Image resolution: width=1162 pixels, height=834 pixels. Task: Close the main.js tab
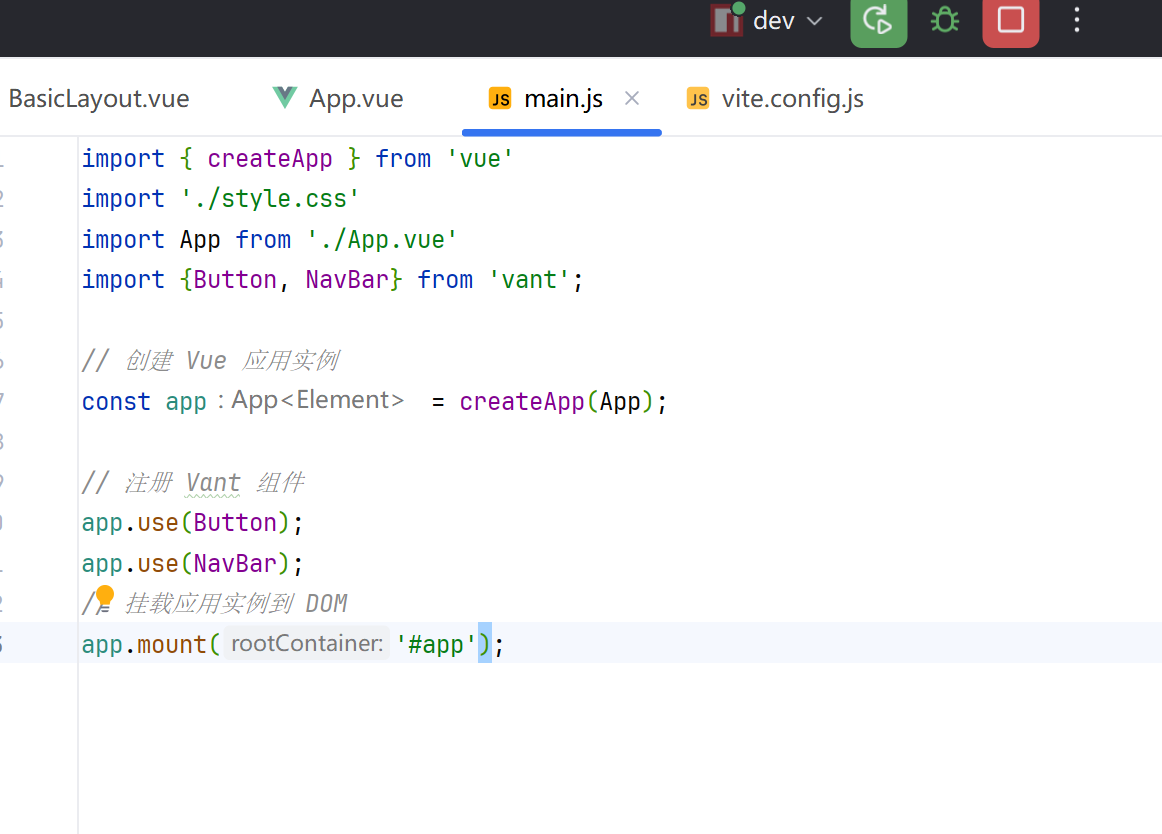coord(632,98)
